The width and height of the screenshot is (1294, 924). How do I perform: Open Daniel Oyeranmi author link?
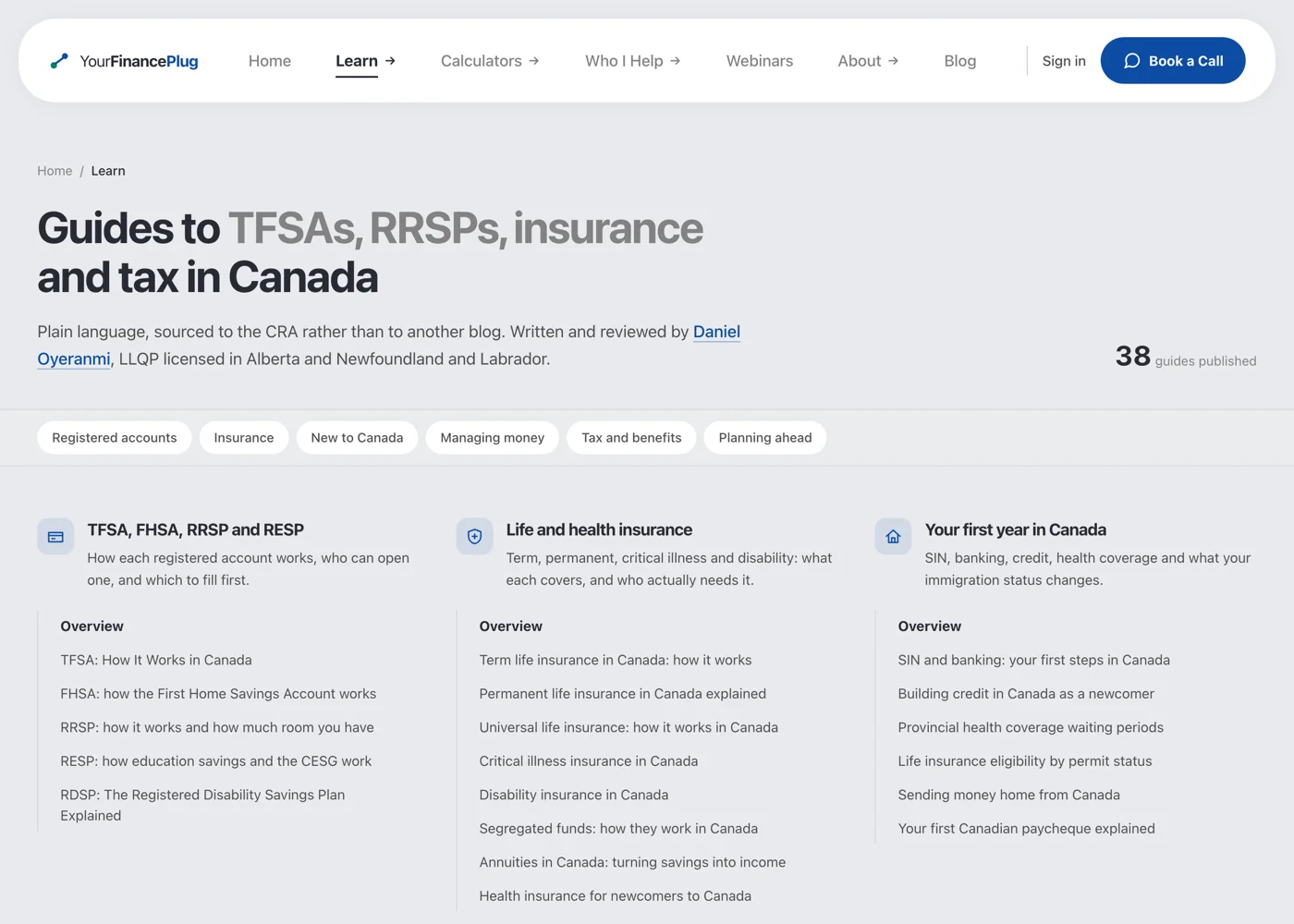(716, 332)
